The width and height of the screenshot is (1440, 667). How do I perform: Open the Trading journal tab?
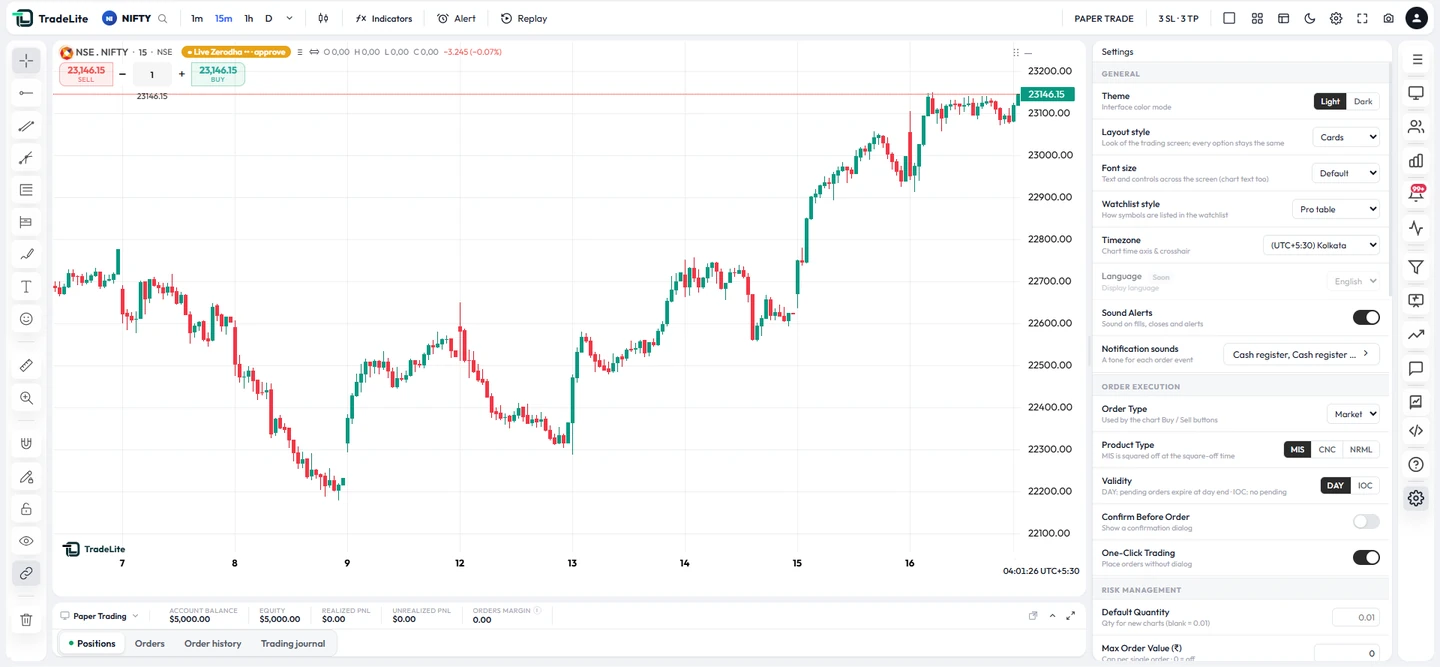[293, 643]
